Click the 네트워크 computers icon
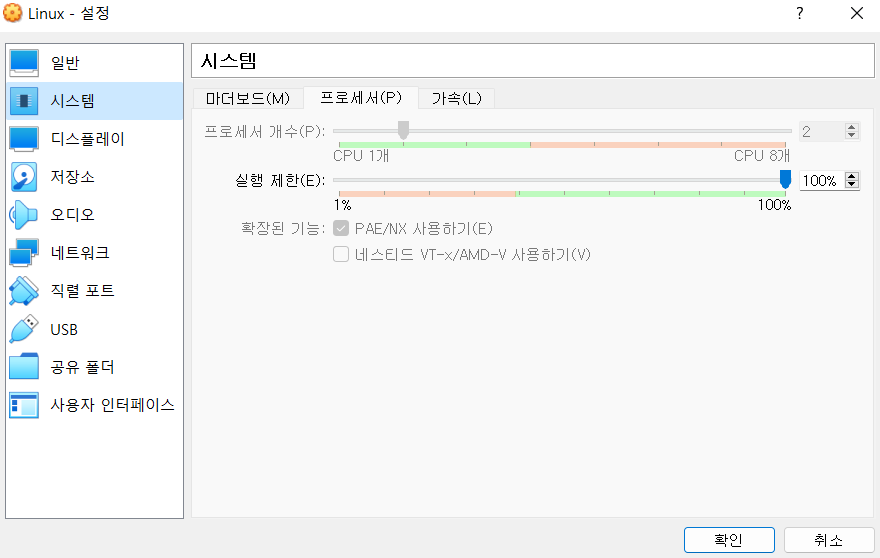This screenshot has width=880, height=558. 24,253
